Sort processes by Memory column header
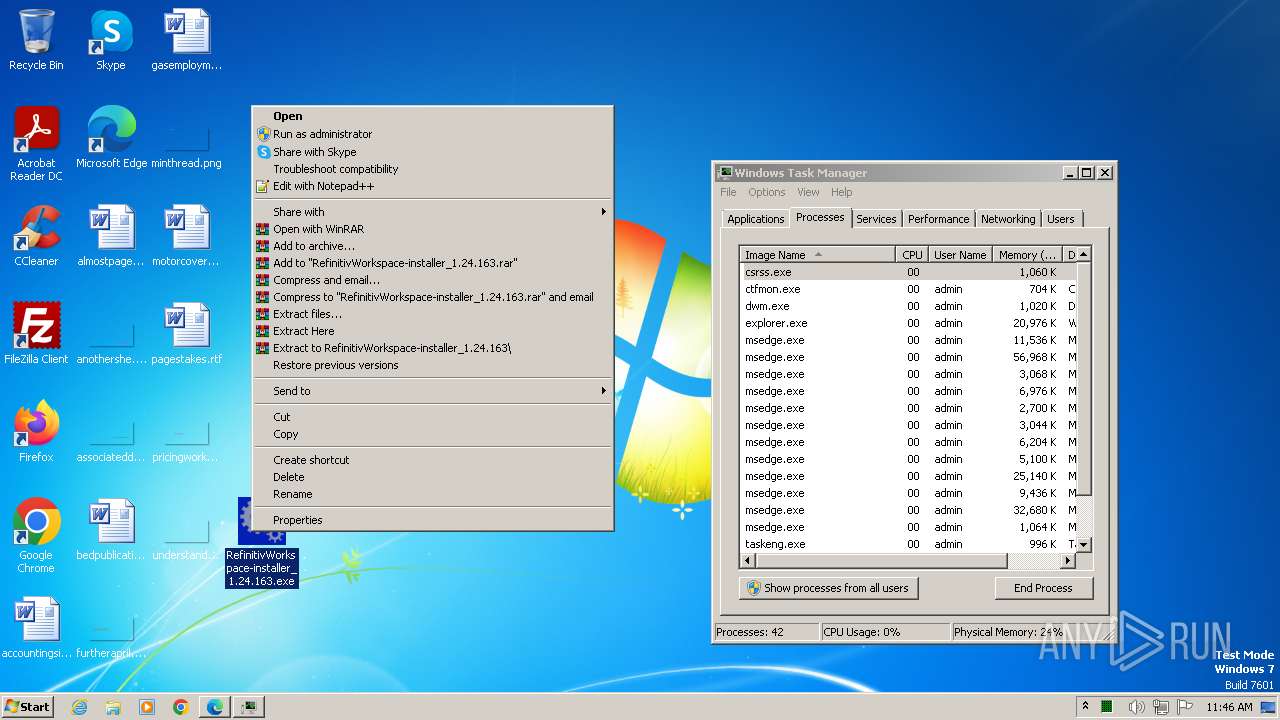Viewport: 1280px width, 720px height. click(x=1027, y=255)
